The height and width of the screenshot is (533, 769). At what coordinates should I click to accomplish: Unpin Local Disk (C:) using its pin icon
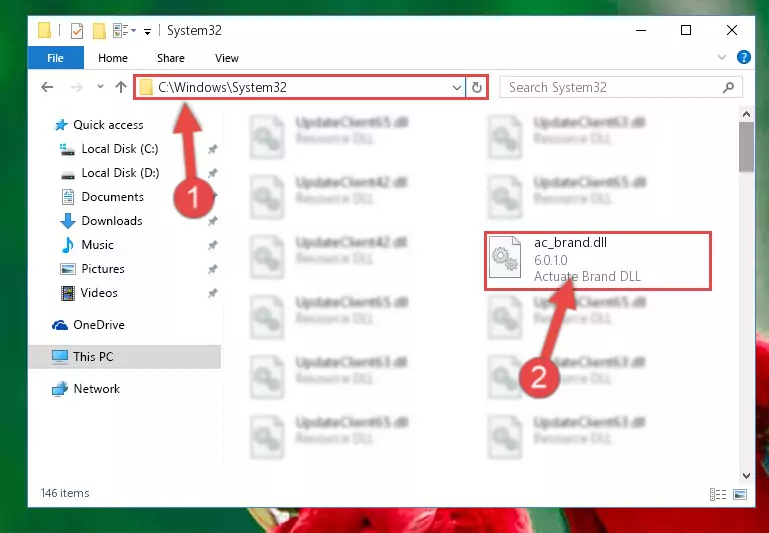point(212,149)
